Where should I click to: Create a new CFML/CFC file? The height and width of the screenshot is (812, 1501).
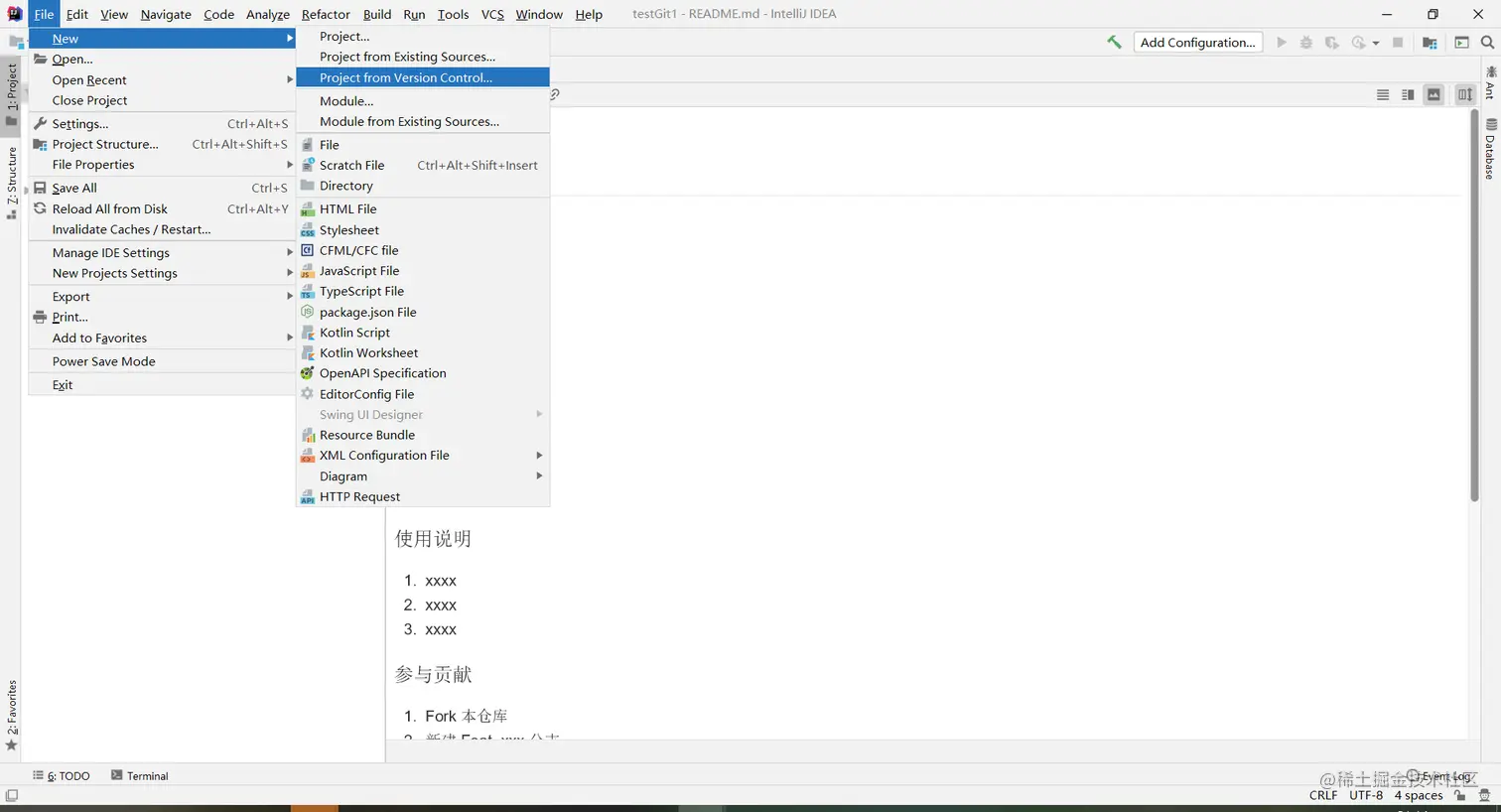423,250
